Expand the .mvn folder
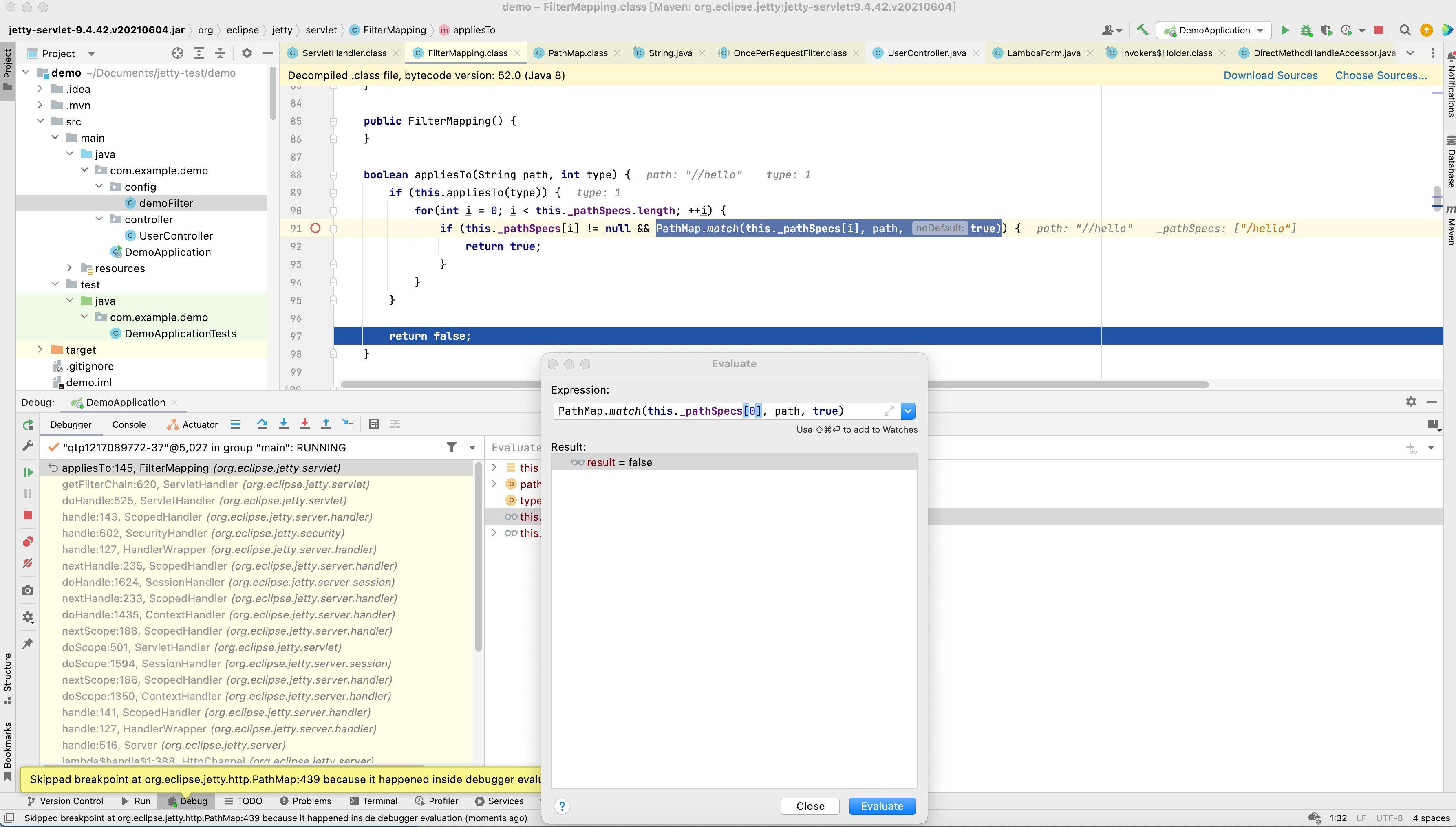Image resolution: width=1456 pixels, height=827 pixels. click(x=40, y=105)
